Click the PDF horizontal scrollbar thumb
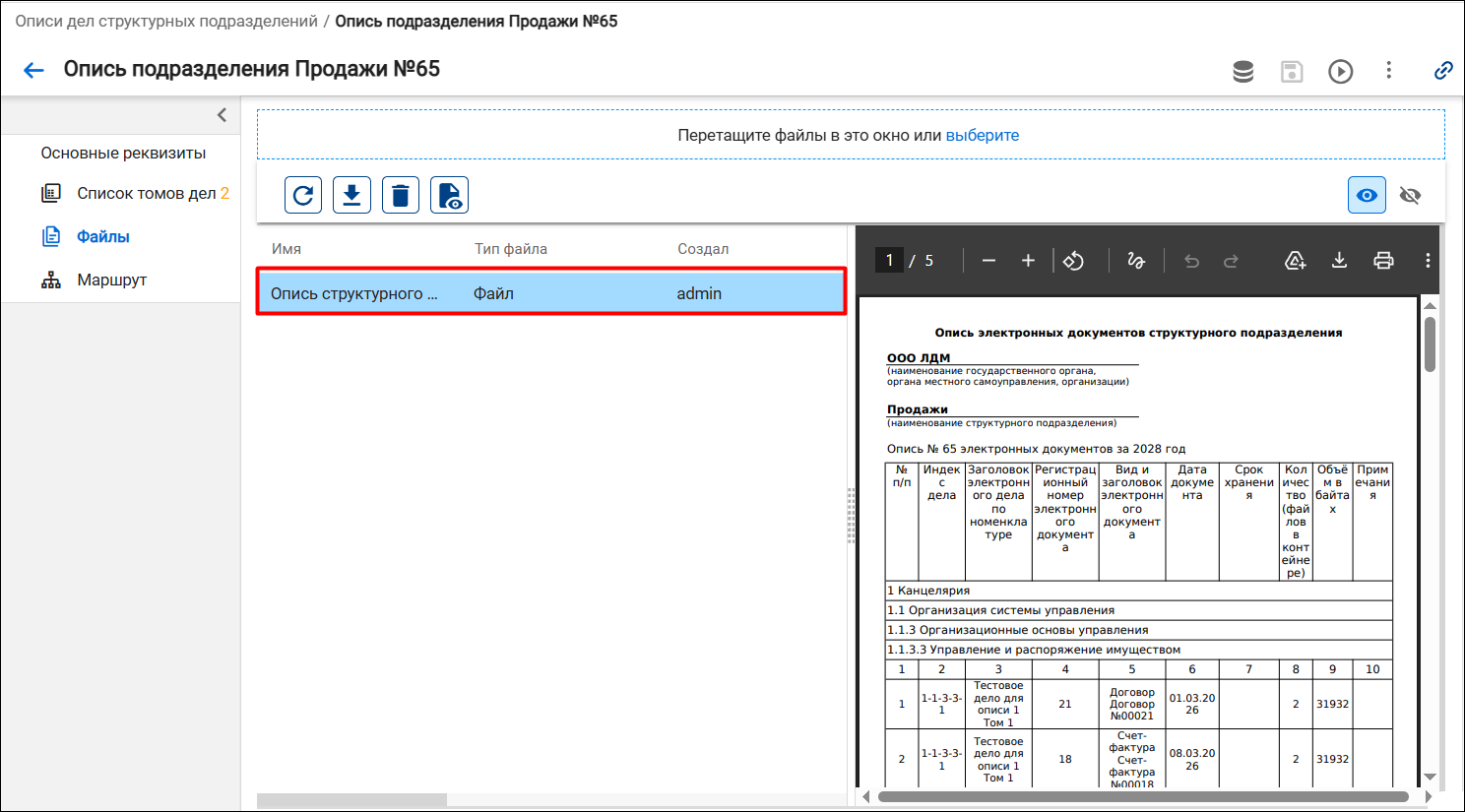 (1143, 796)
